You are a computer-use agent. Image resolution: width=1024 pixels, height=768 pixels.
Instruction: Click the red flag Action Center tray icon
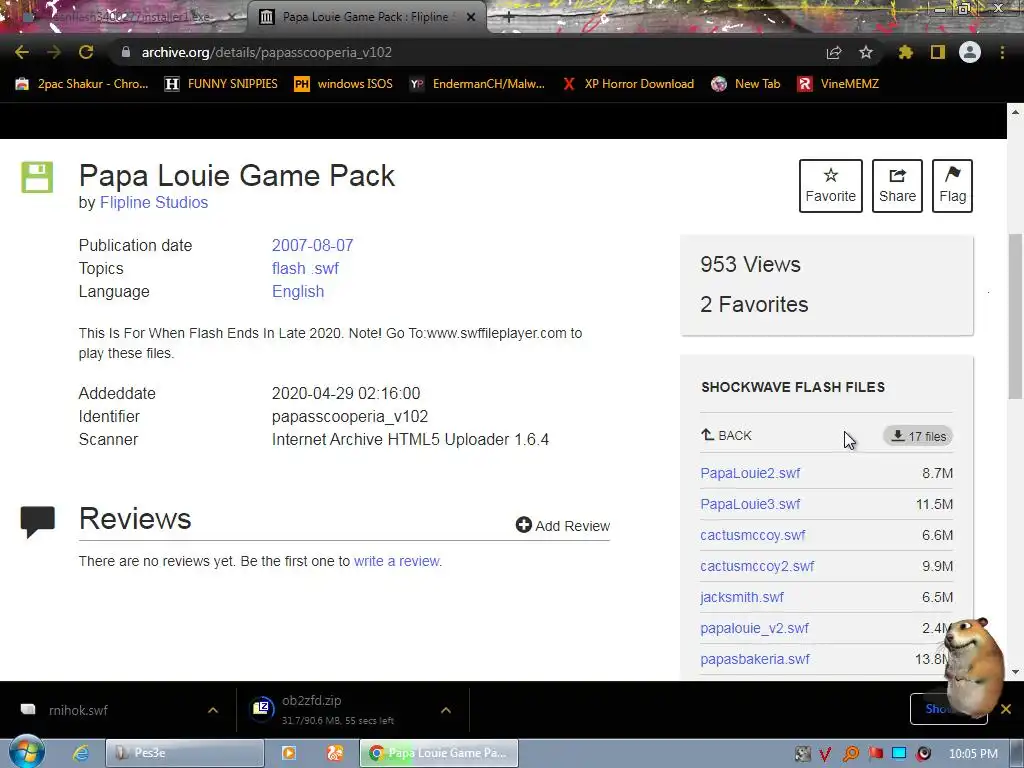[875, 754]
